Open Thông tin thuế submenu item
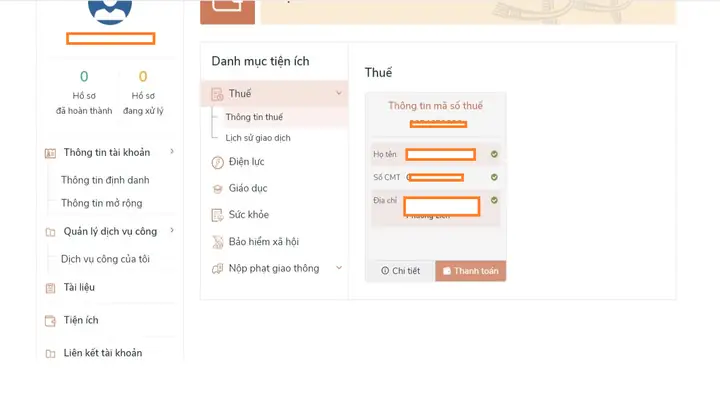Screen dimensions: 720x419 click(254, 117)
